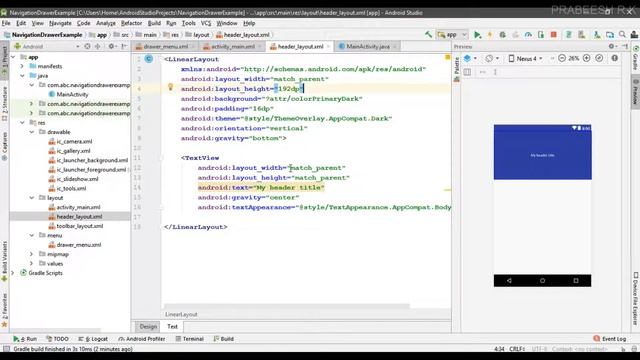Screen dimensions: 640x360
Task: Click Zoom to Fit preview icon
Action: pyautogui.click(x=599, y=58)
